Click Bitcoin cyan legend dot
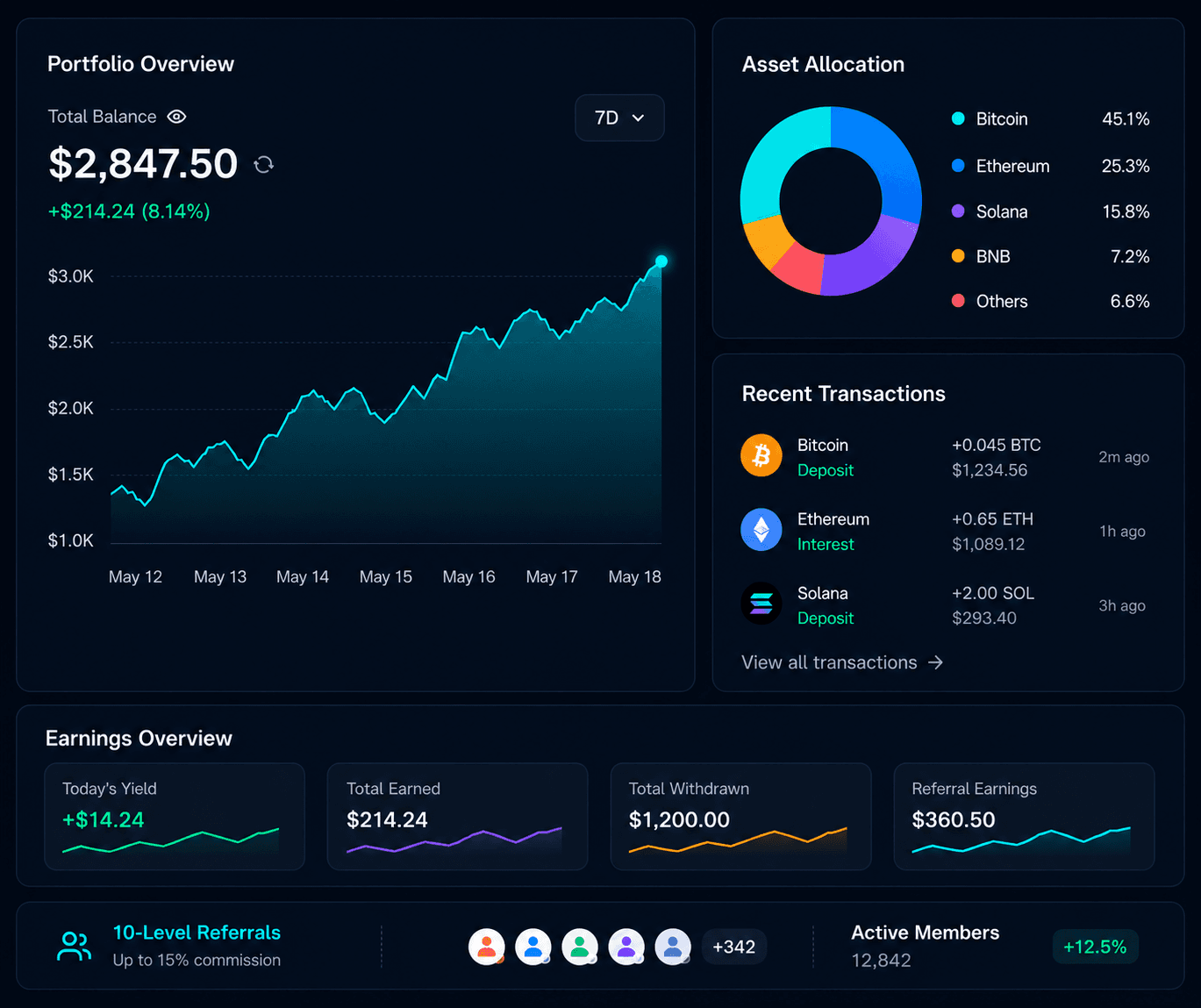Screen dimensions: 1201x1008 click(958, 118)
